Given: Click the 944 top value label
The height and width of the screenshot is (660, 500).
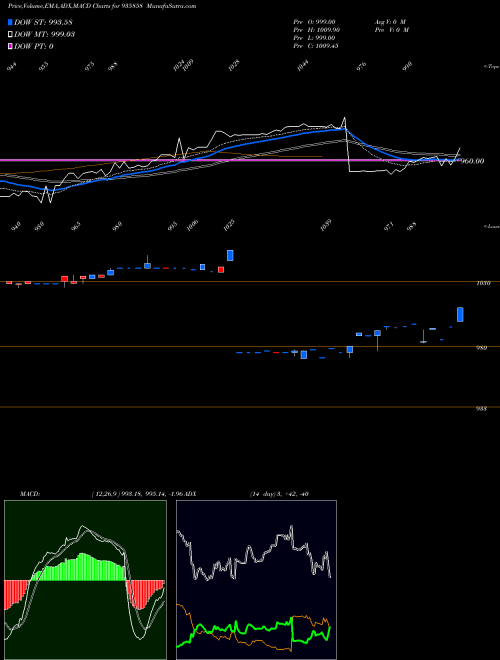Looking at the screenshot, I should tap(12, 66).
